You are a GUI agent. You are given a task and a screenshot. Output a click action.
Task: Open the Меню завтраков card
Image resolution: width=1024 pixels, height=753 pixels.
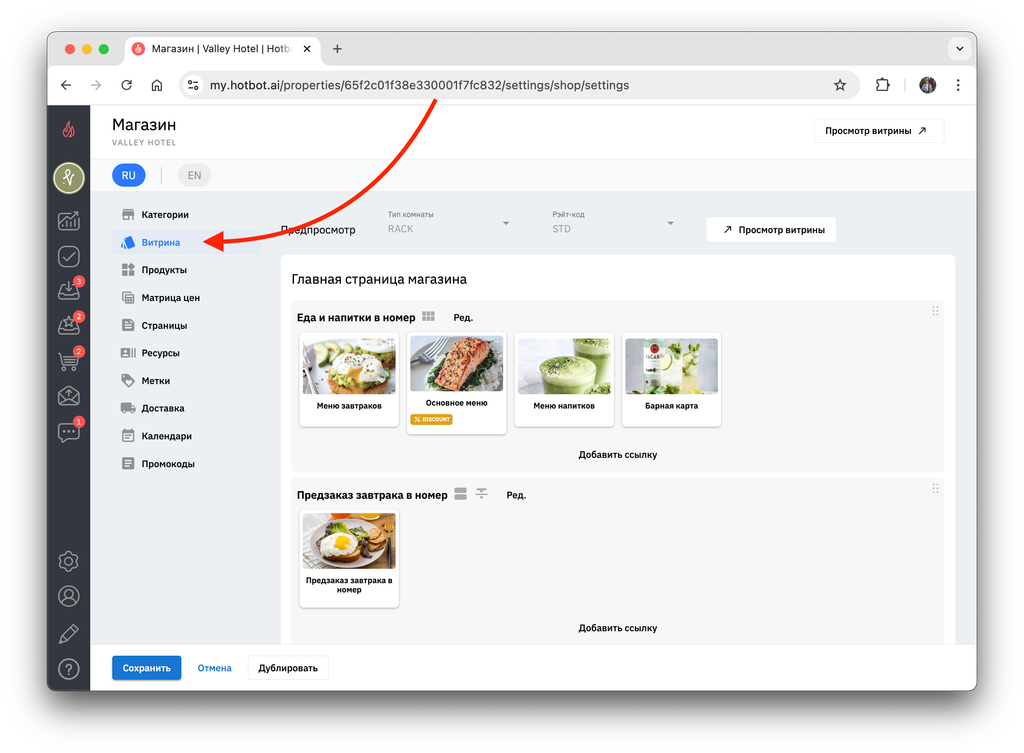pyautogui.click(x=349, y=379)
